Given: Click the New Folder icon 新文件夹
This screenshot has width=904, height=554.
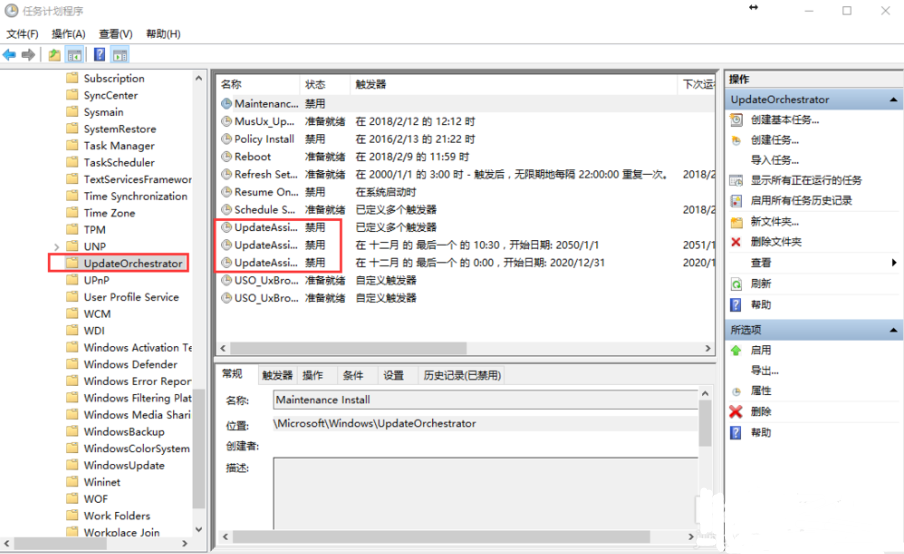Looking at the screenshot, I should point(736,221).
